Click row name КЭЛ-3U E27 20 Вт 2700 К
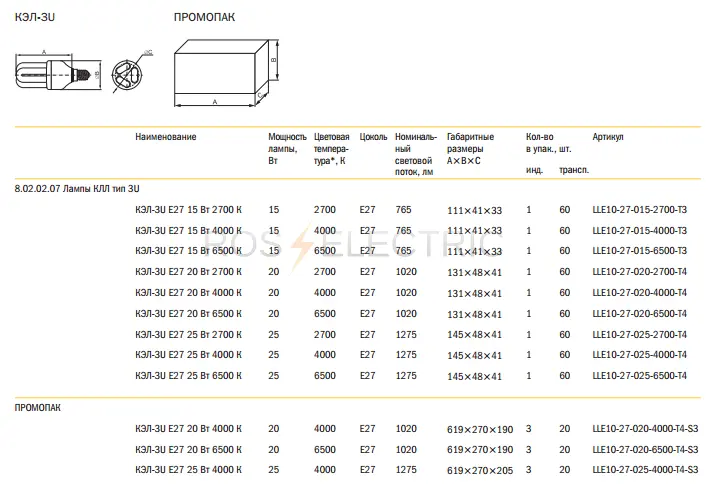Image resolution: width=709 pixels, height=496 pixels. pos(188,272)
